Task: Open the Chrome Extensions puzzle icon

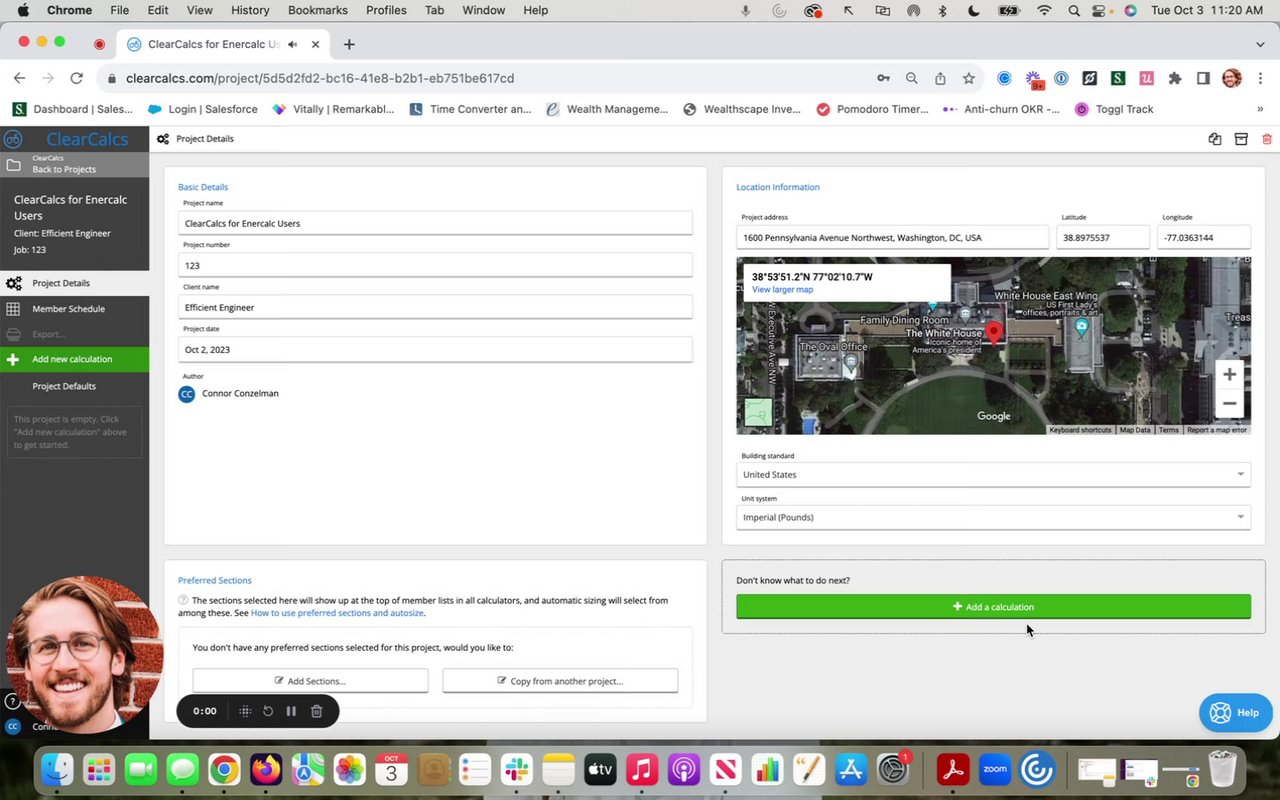Action: click(x=1175, y=78)
